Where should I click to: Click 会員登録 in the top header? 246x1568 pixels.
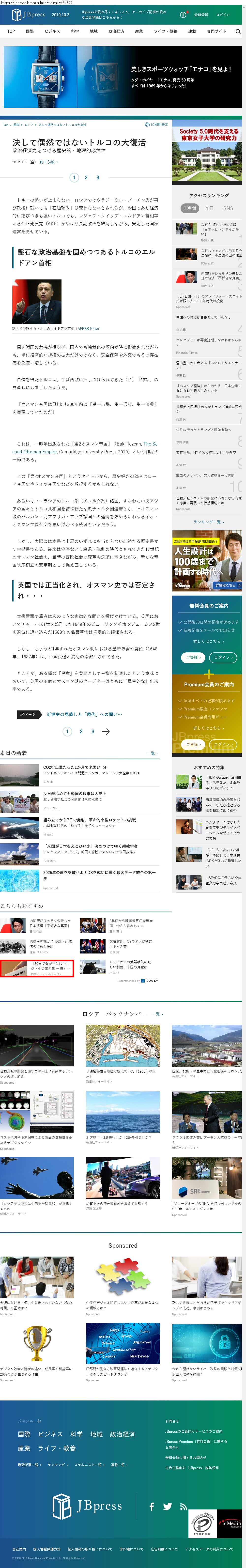201,14
